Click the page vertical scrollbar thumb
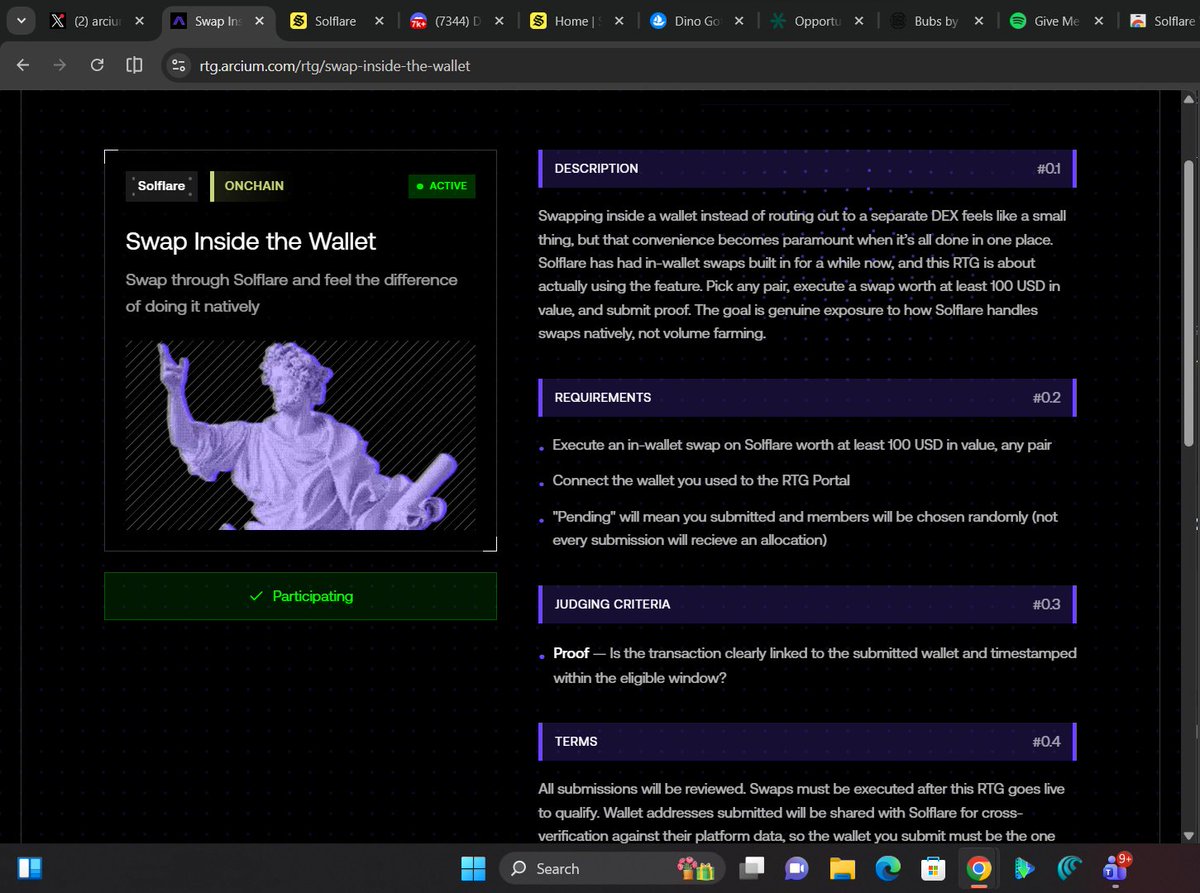1200x893 pixels. point(1189,302)
